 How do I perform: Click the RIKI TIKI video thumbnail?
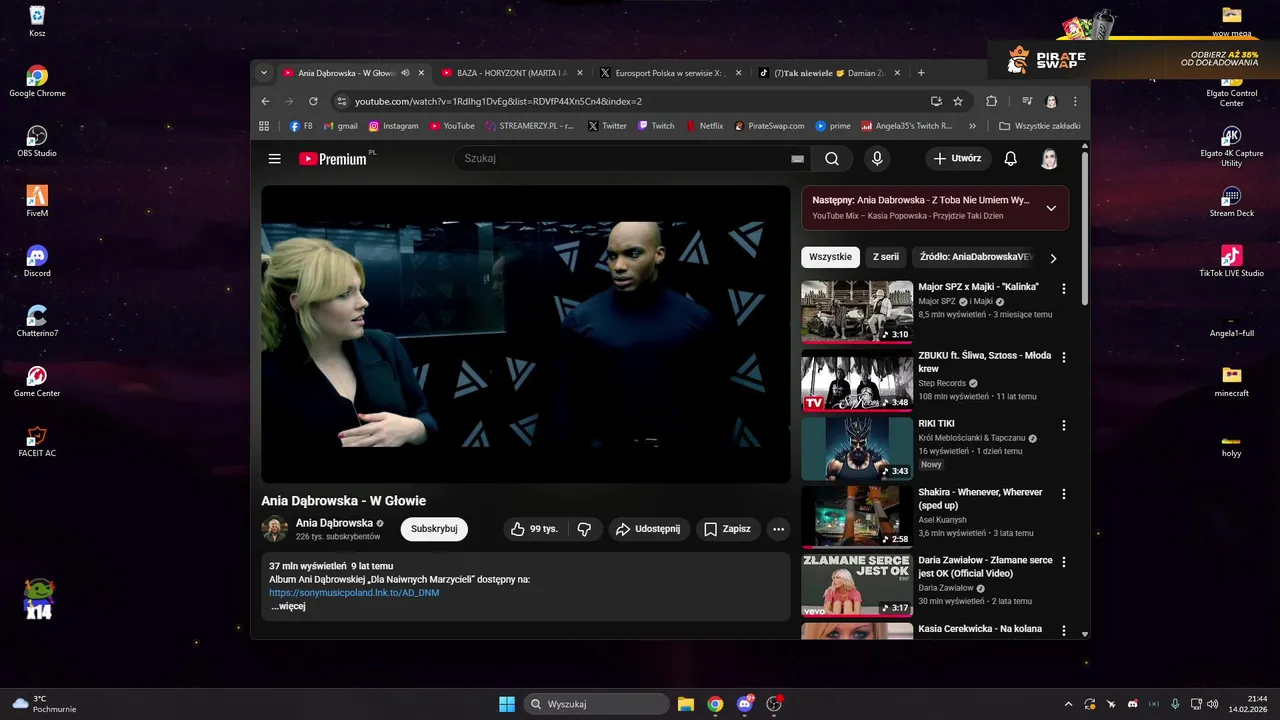857,448
